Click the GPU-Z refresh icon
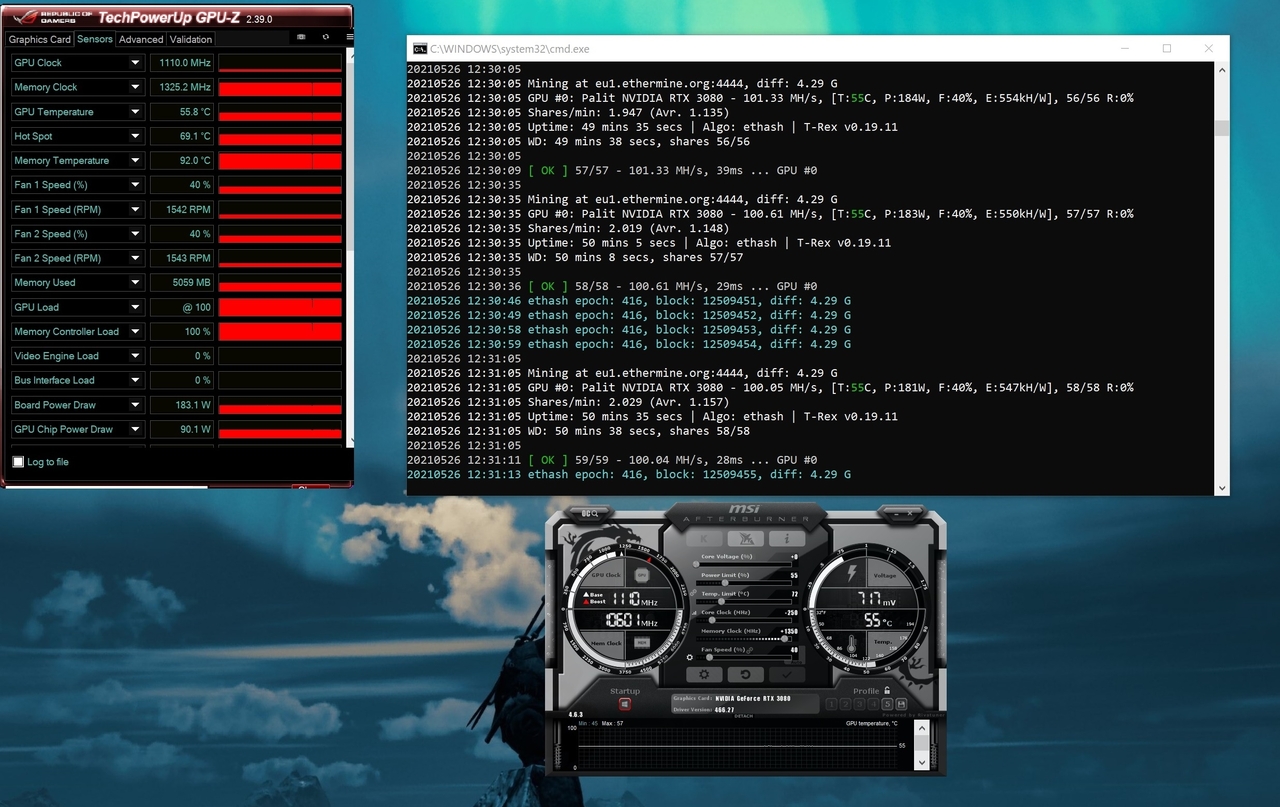The image size is (1280, 807). (x=325, y=37)
